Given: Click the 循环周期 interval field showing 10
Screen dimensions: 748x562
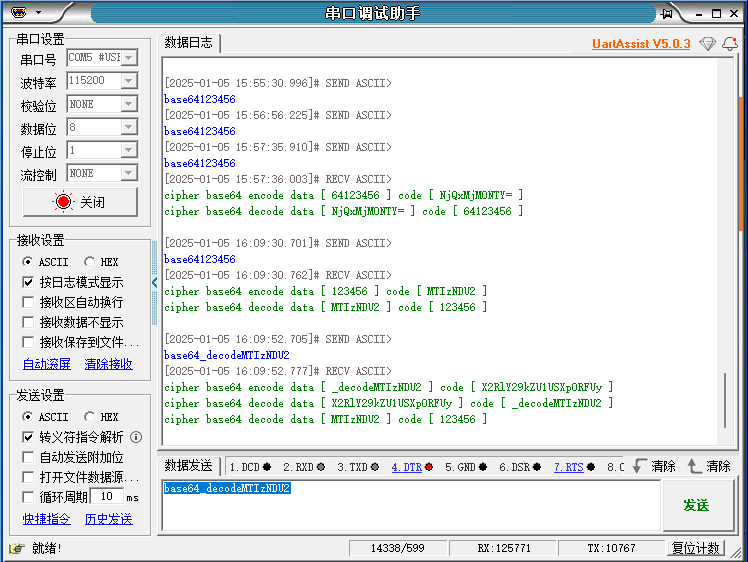Looking at the screenshot, I should coord(106,497).
